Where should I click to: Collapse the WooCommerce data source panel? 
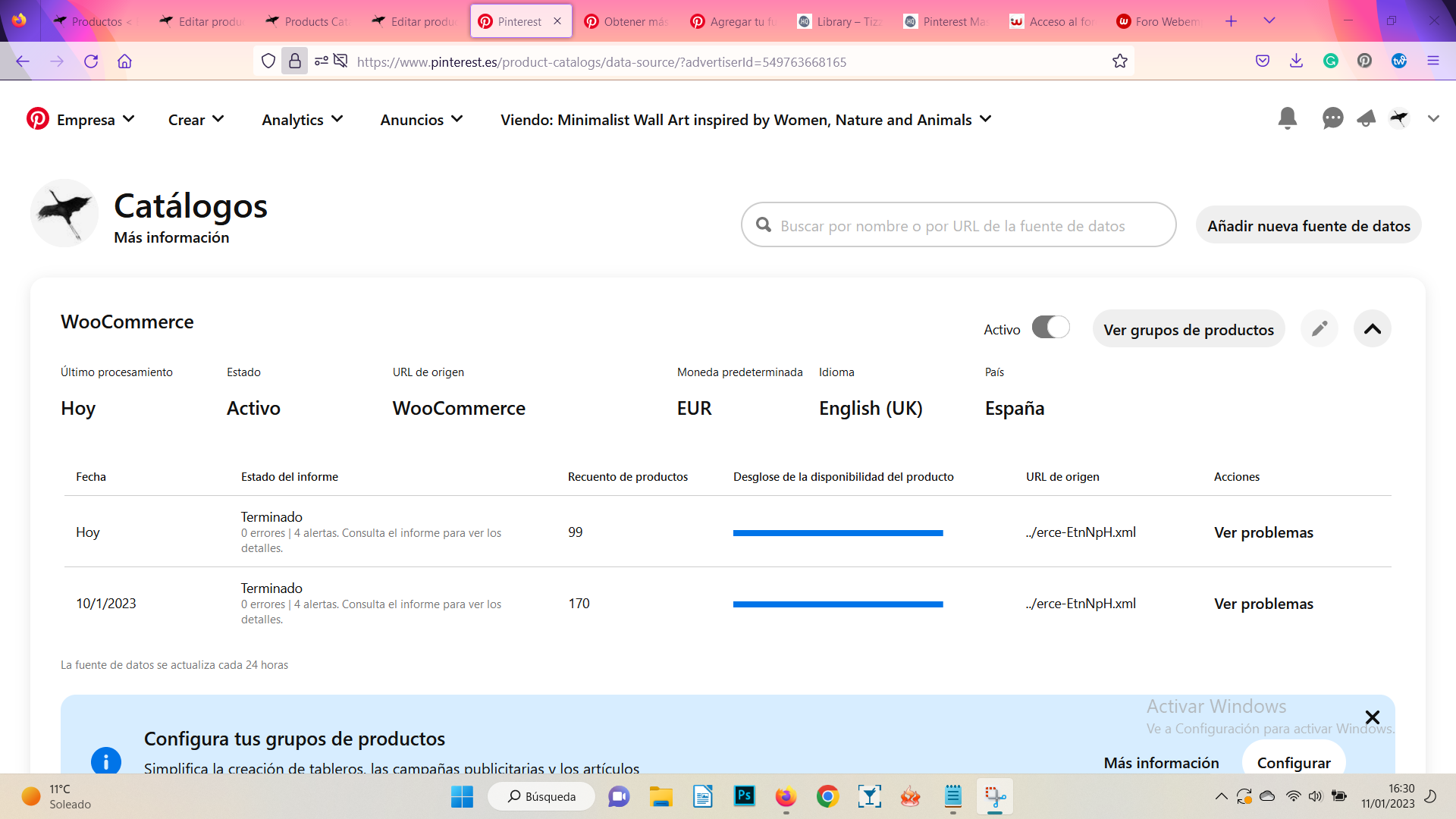(1373, 328)
